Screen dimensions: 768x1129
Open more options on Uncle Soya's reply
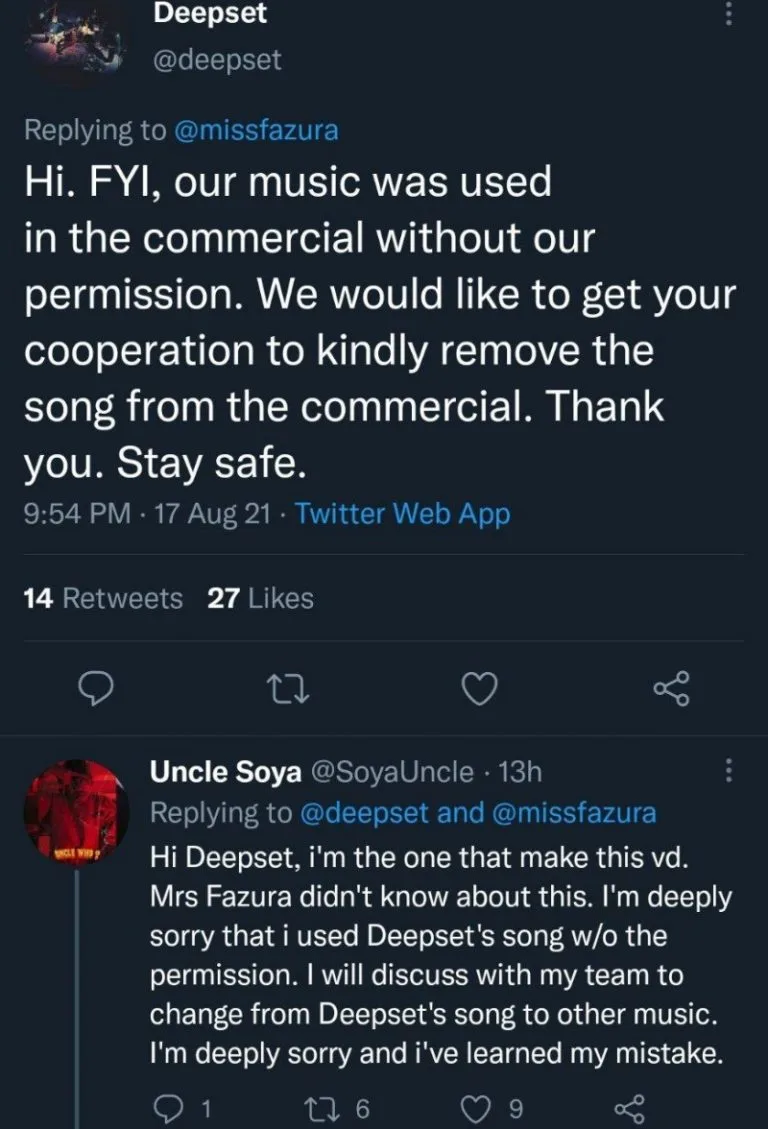point(729,771)
